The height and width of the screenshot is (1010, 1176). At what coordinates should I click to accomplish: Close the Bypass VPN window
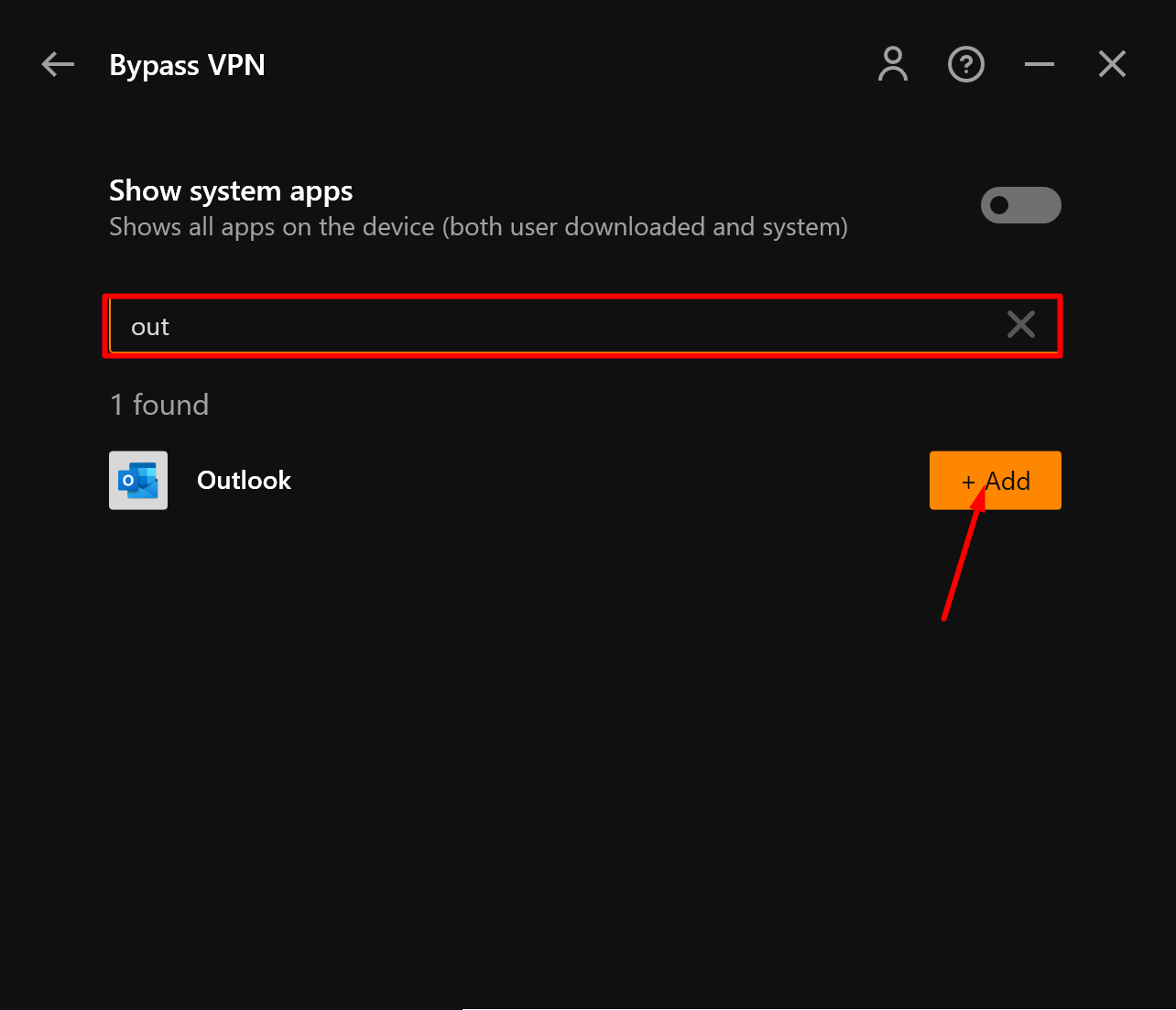[x=1112, y=64]
